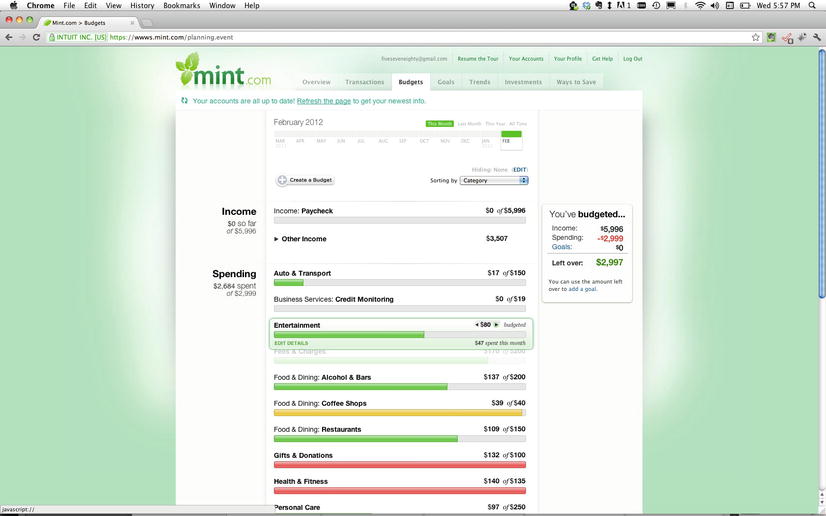Switch to the Trends tab
This screenshot has width=826, height=516.
tap(479, 82)
